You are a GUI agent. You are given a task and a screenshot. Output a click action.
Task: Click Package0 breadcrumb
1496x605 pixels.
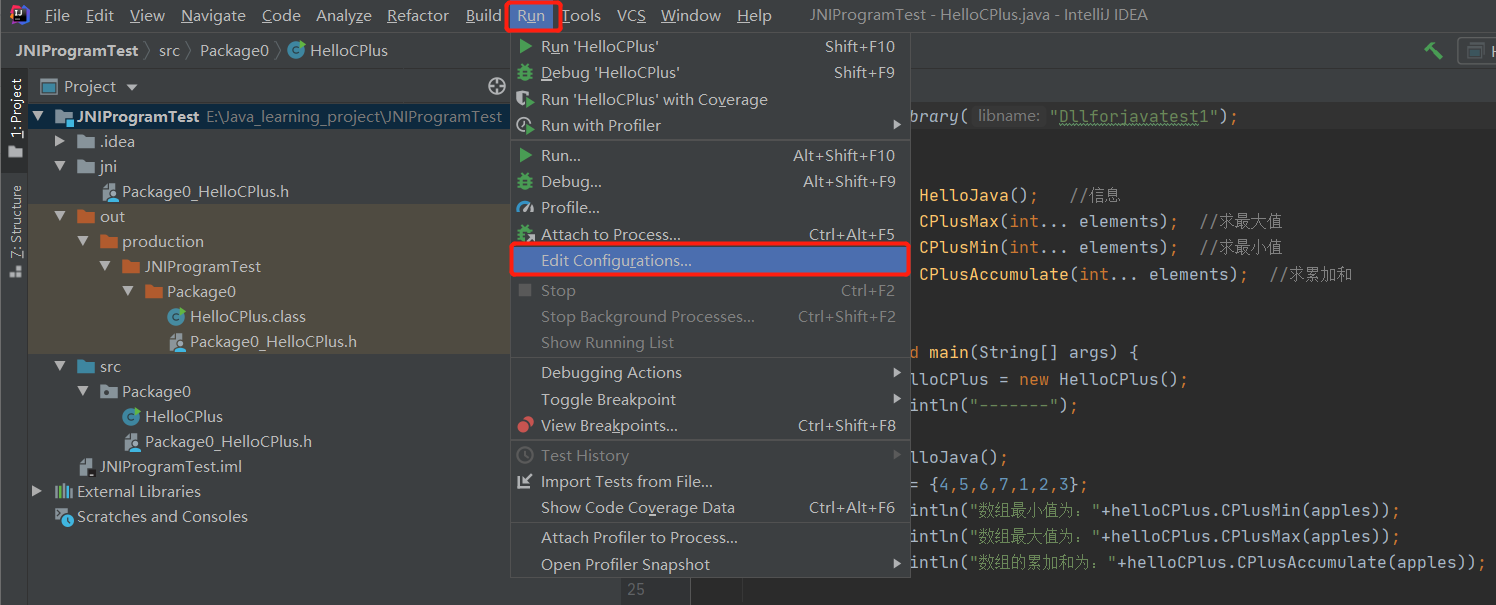tap(234, 50)
